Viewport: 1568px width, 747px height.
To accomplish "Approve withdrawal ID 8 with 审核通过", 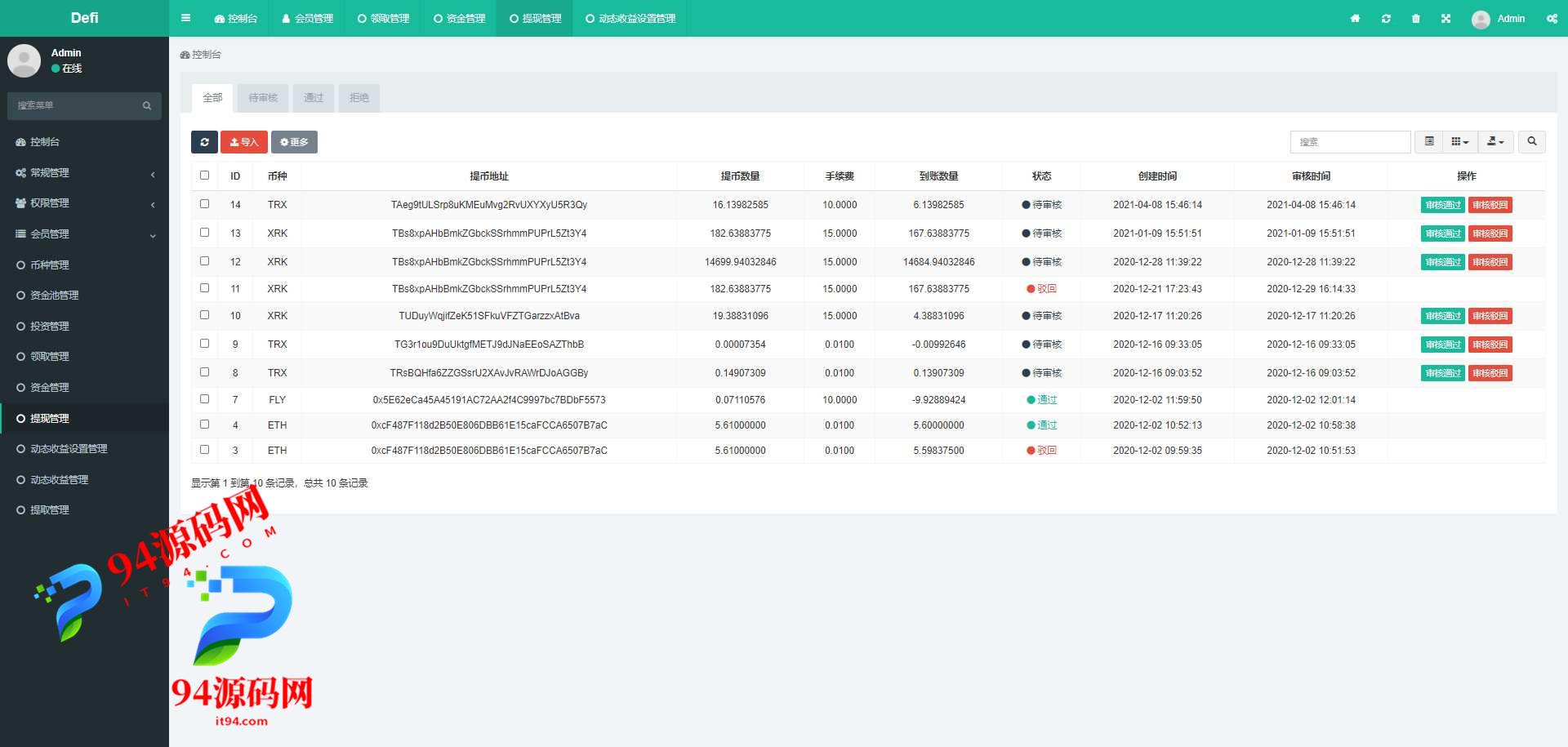I will tap(1443, 373).
